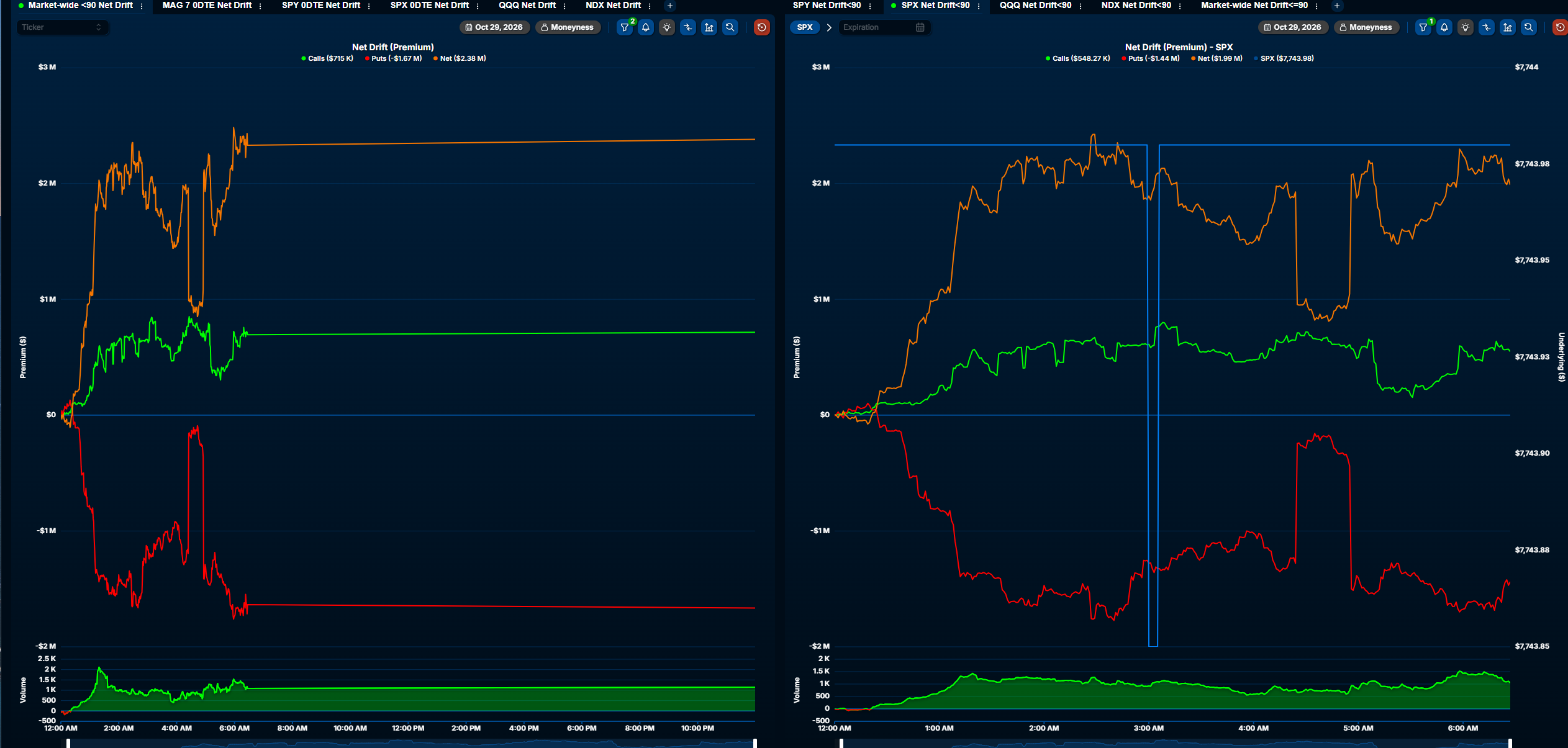Switch to QQQ Net Drift<90 tab
The image size is (1568, 748).
[1035, 5]
